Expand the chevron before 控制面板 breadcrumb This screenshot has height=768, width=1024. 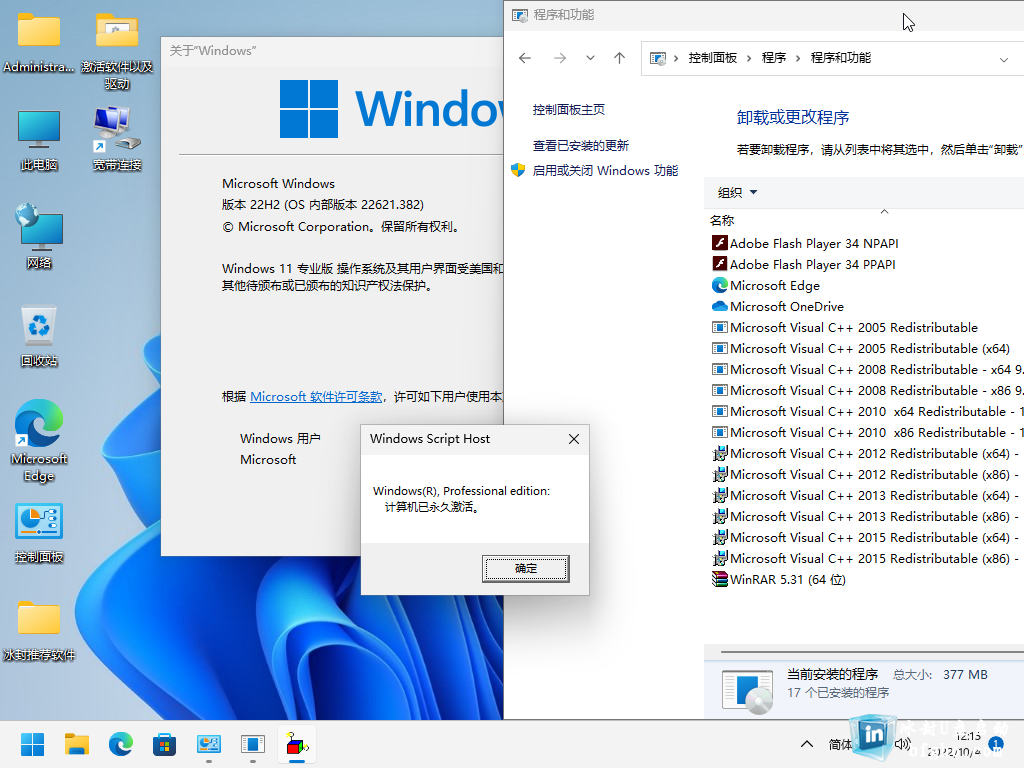tap(675, 58)
